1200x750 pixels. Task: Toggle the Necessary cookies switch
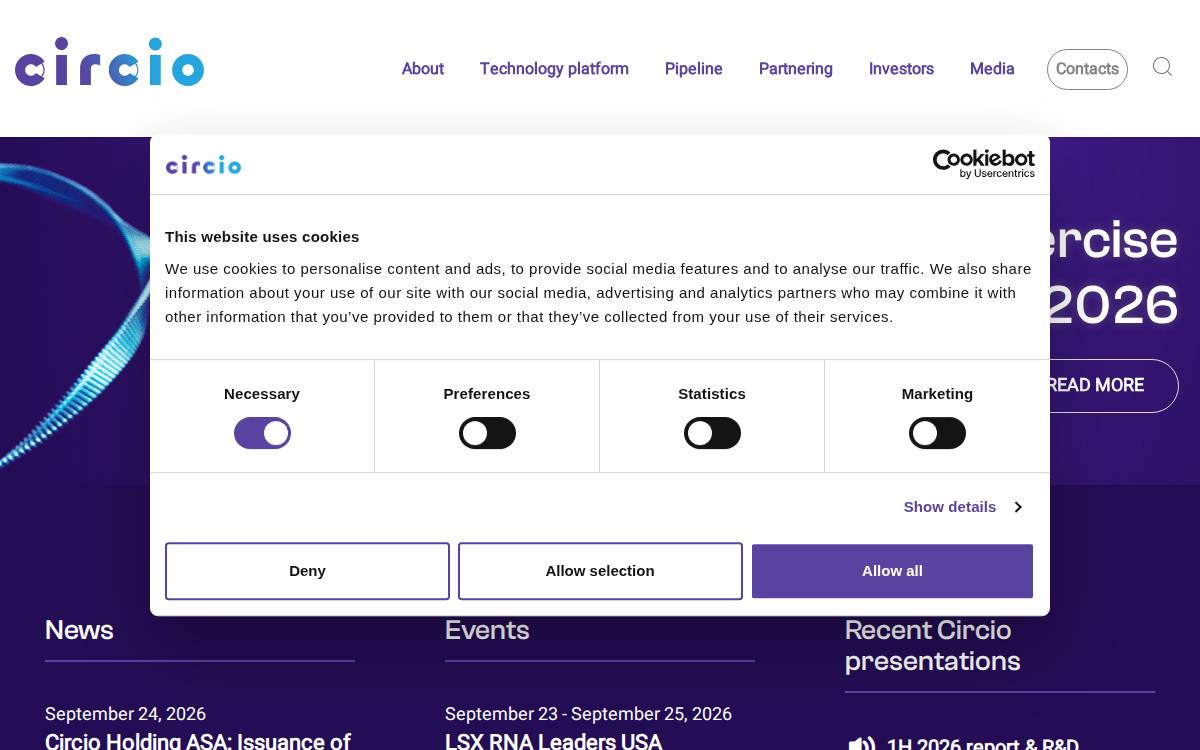tap(262, 433)
